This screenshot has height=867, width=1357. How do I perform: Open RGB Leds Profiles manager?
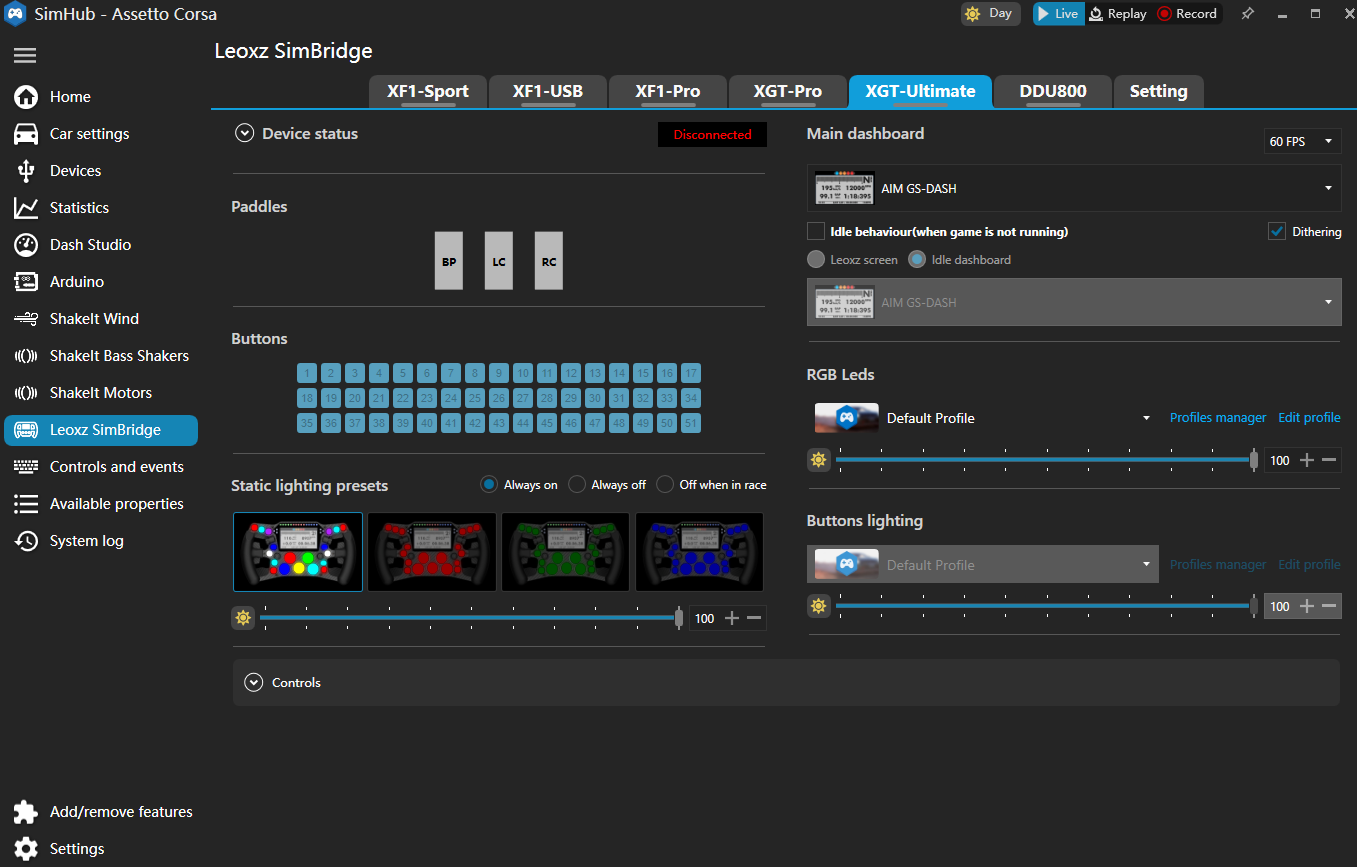click(x=1218, y=418)
